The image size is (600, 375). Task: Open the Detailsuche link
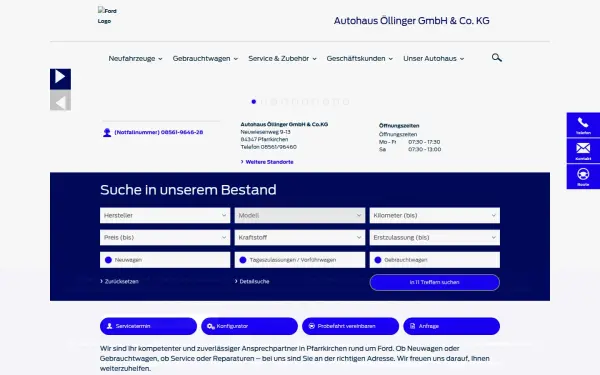(x=252, y=281)
